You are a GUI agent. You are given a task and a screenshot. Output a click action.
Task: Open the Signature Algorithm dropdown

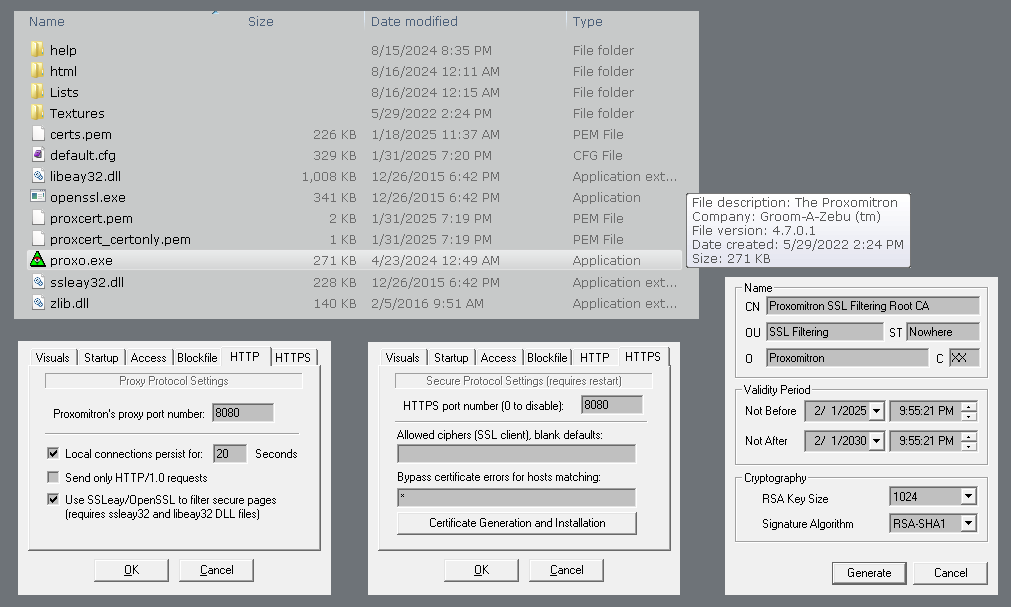coord(968,523)
